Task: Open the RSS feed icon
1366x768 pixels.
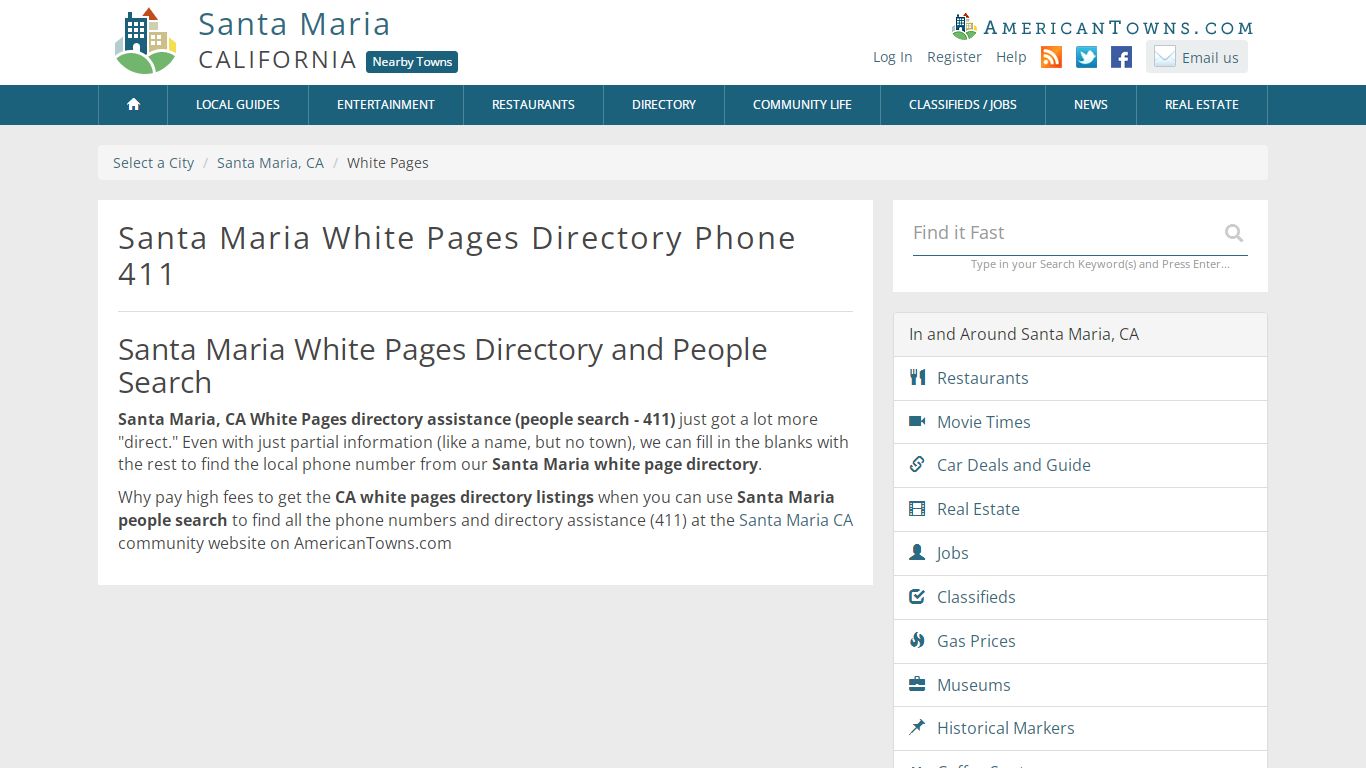Action: click(1051, 57)
